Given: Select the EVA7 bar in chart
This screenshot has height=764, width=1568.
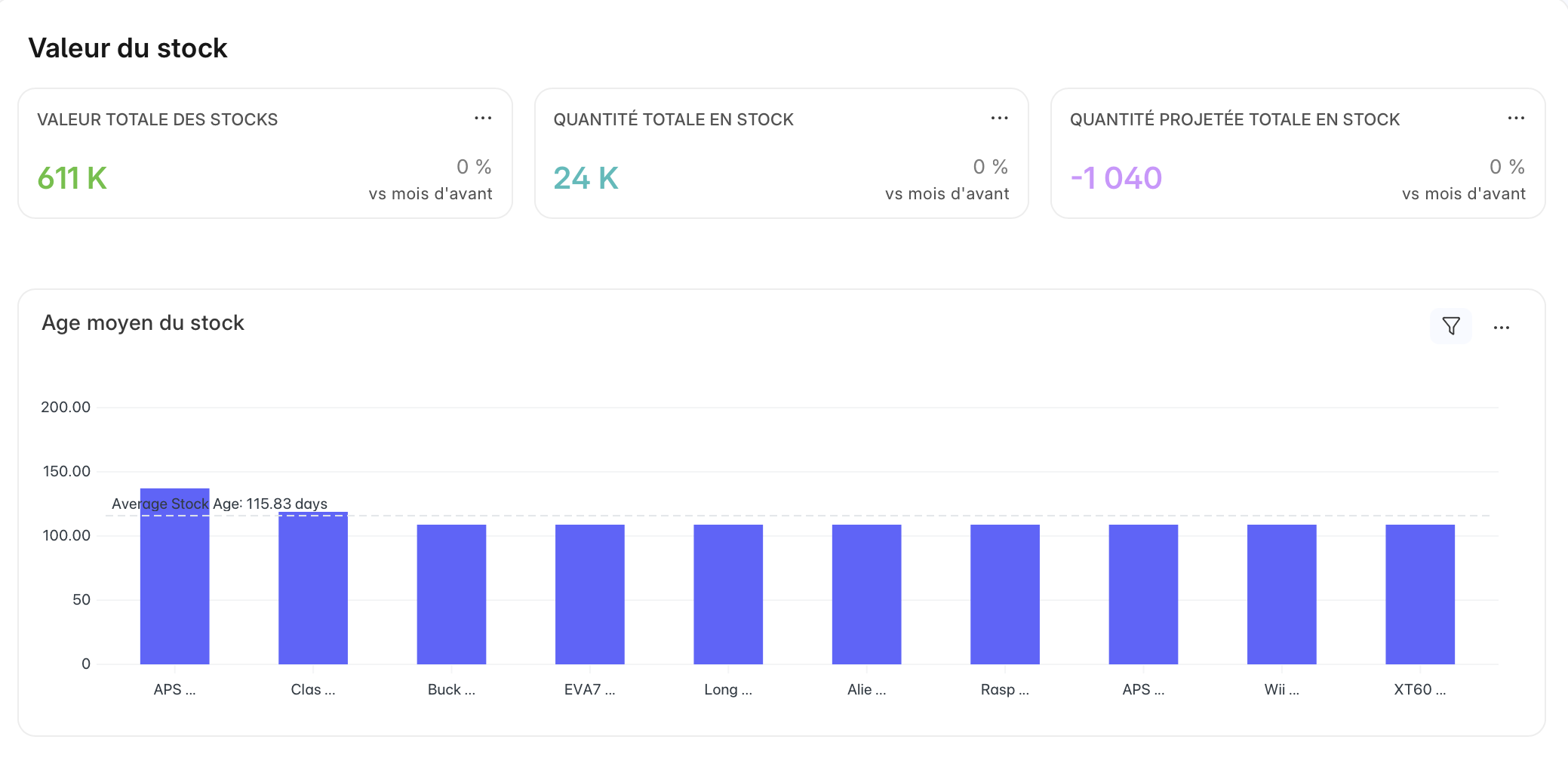Looking at the screenshot, I should tap(590, 594).
